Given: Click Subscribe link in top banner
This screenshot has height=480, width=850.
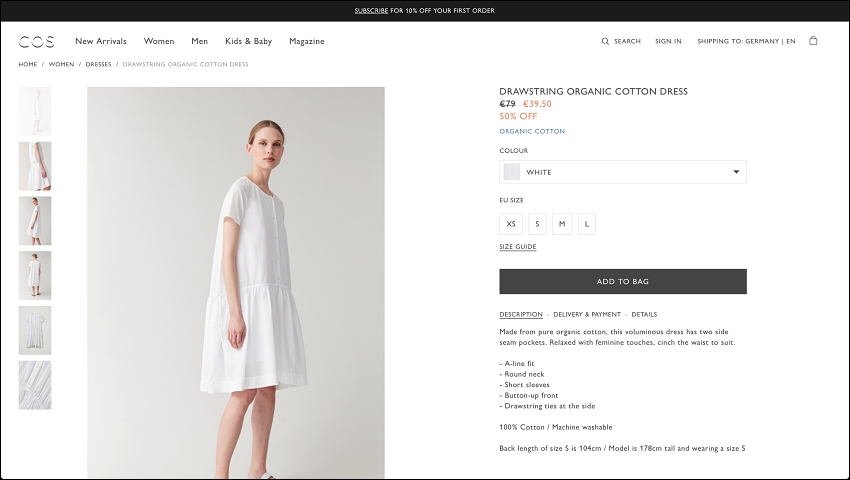Looking at the screenshot, I should coord(371,10).
